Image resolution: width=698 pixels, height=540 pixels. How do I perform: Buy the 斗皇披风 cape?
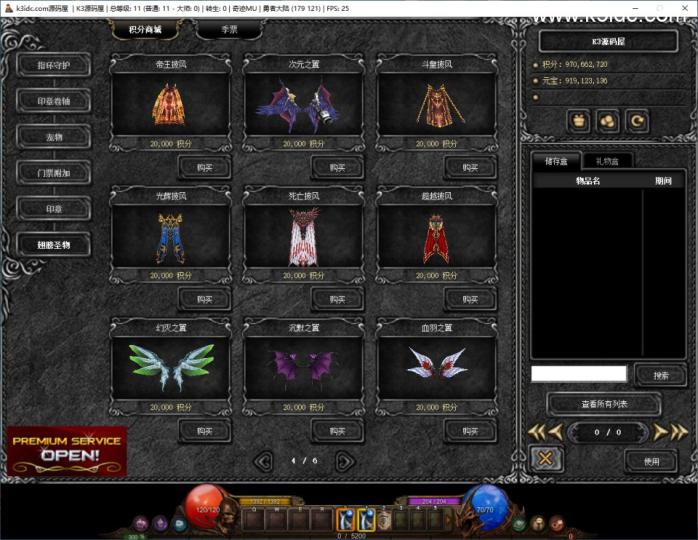[471, 167]
